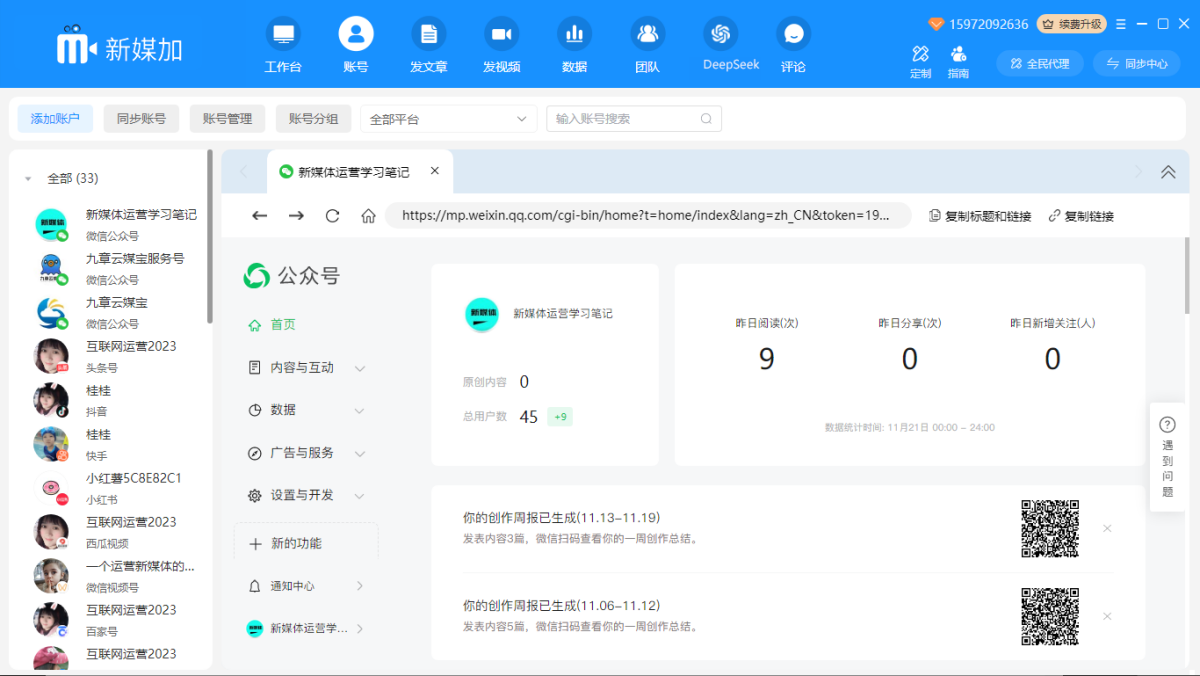Open the 发文章 article publishing icon
This screenshot has height=676, width=1200.
click(428, 44)
